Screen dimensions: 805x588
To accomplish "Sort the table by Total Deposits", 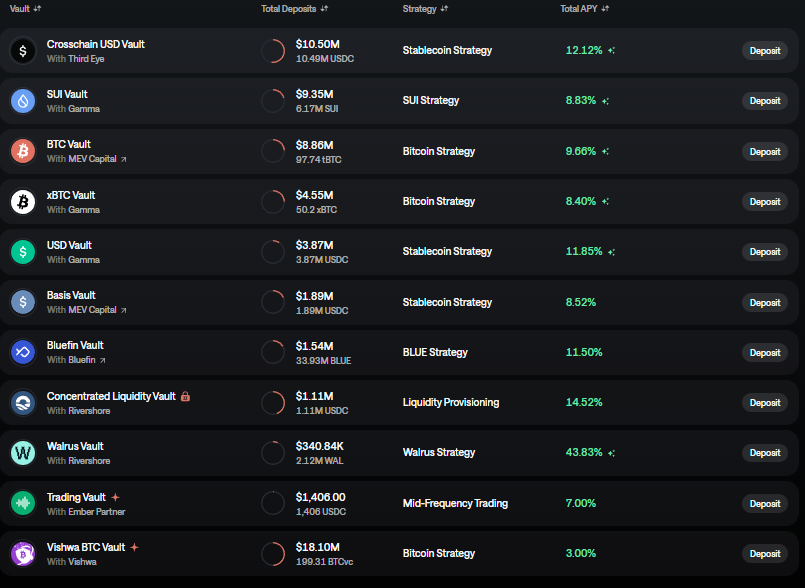I will (x=294, y=9).
